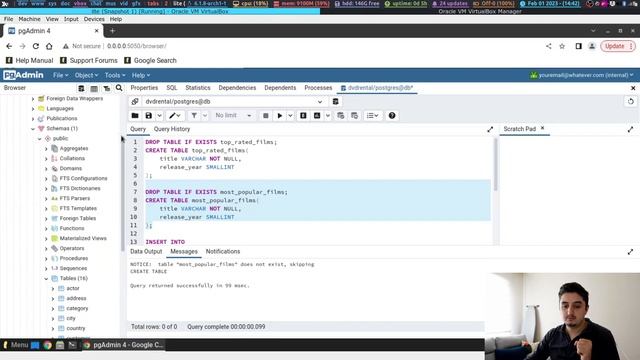Click the browser Update button
This screenshot has height=360, width=640.
point(618,46)
